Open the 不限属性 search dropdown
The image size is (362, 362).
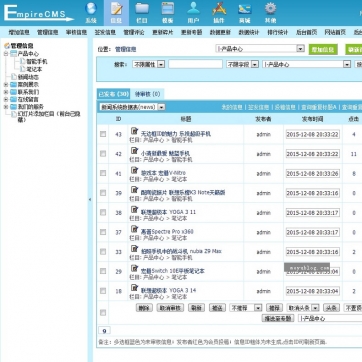click(149, 64)
